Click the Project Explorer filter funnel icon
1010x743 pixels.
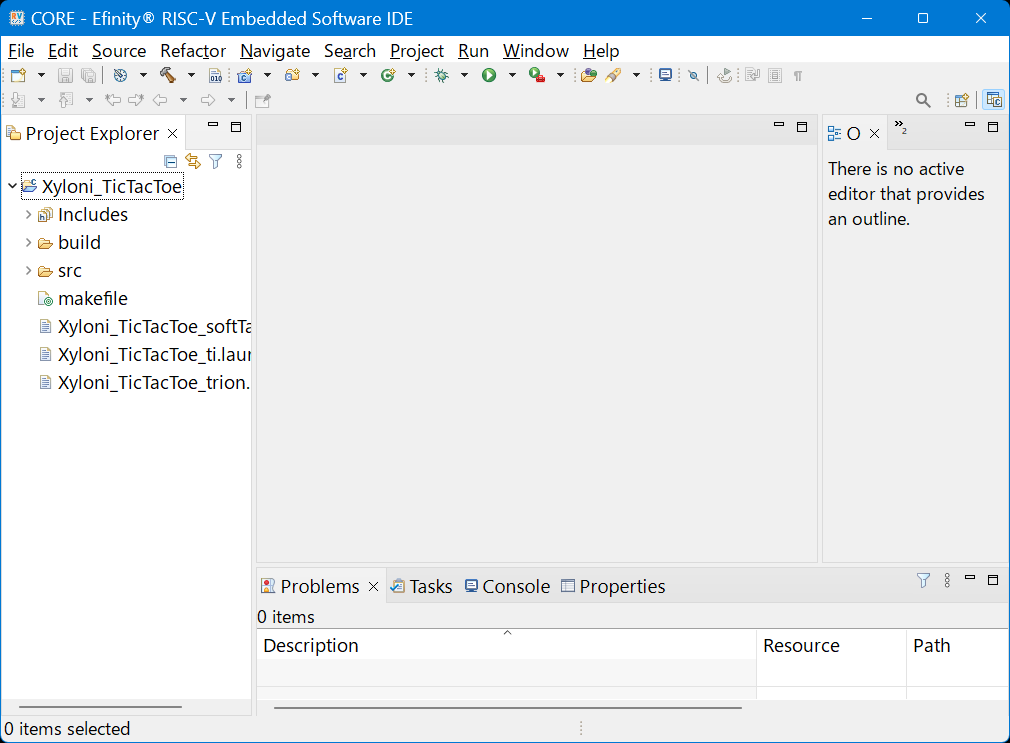pos(215,161)
